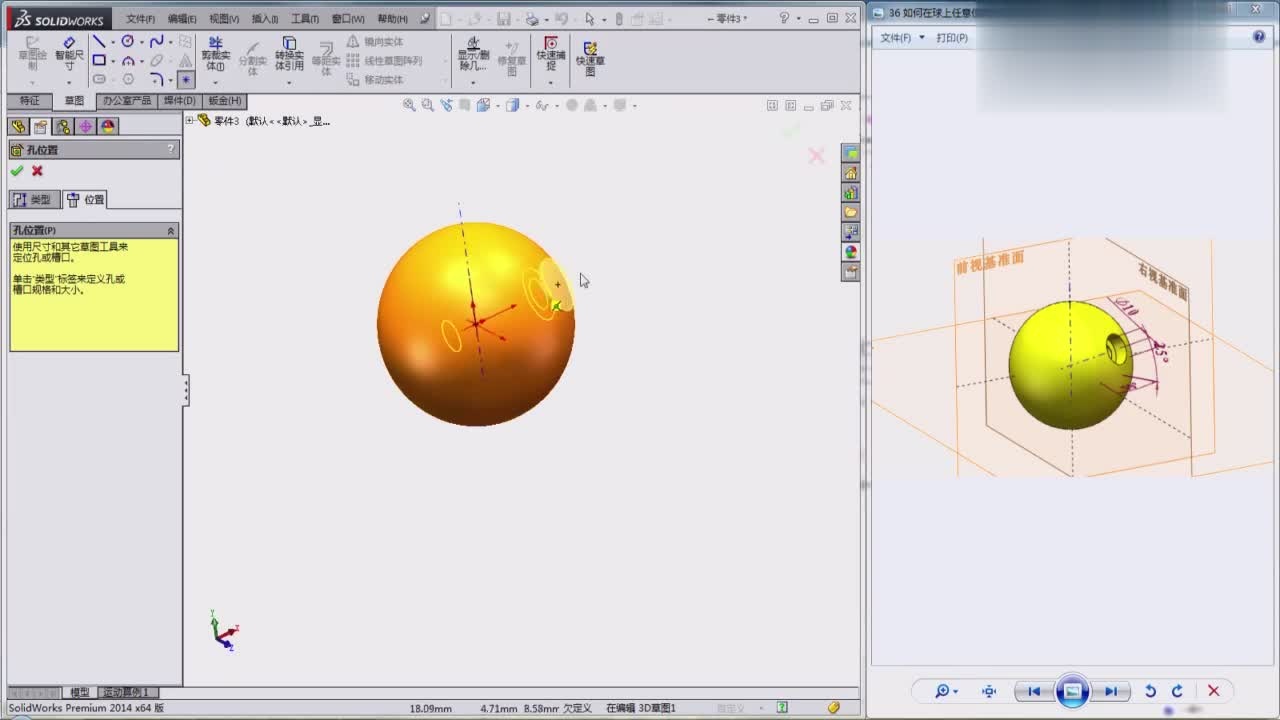This screenshot has width=1280, height=720.
Task: Click 打印(P) in the image viewer
Action: coord(952,38)
